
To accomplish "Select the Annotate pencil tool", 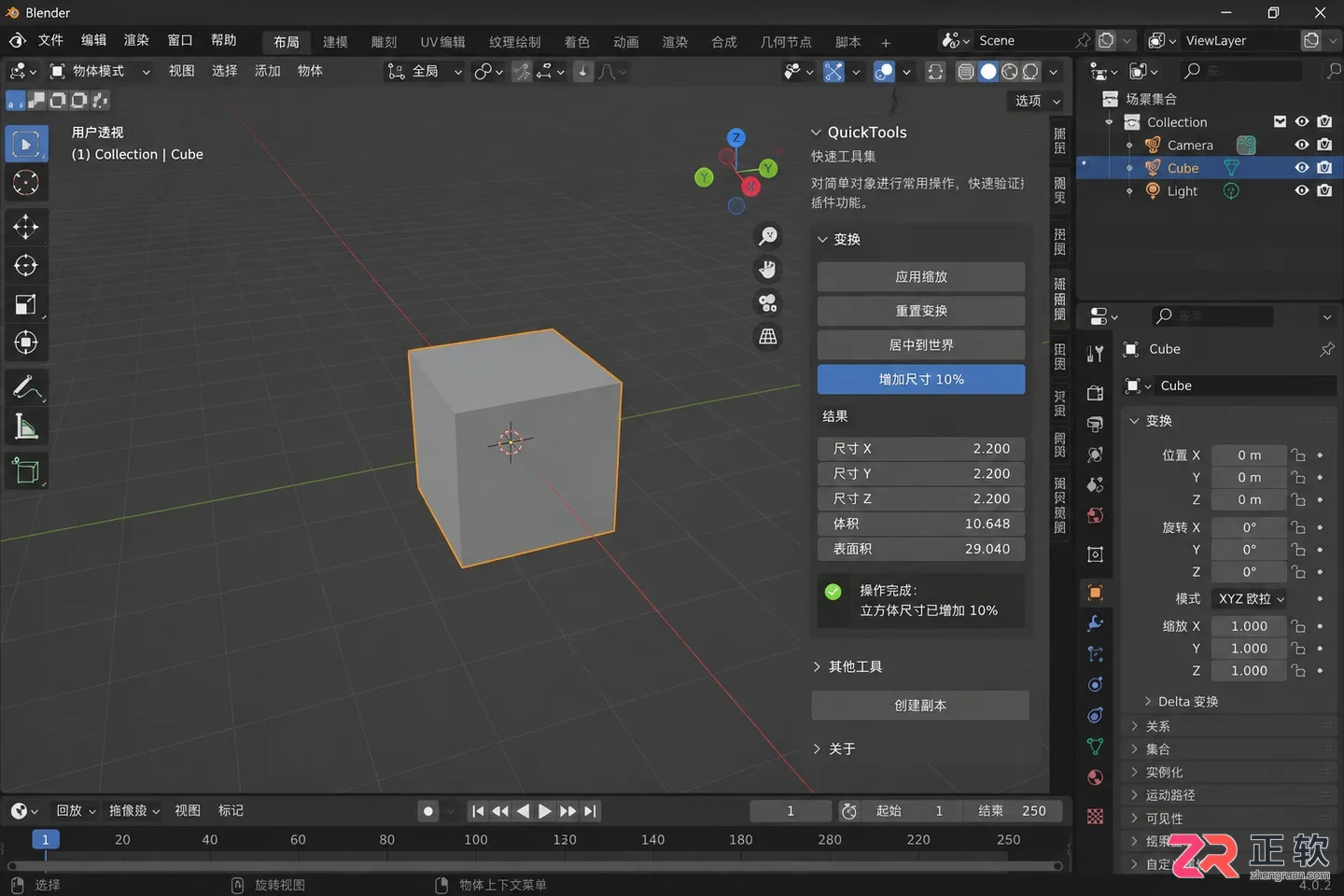I will click(26, 387).
